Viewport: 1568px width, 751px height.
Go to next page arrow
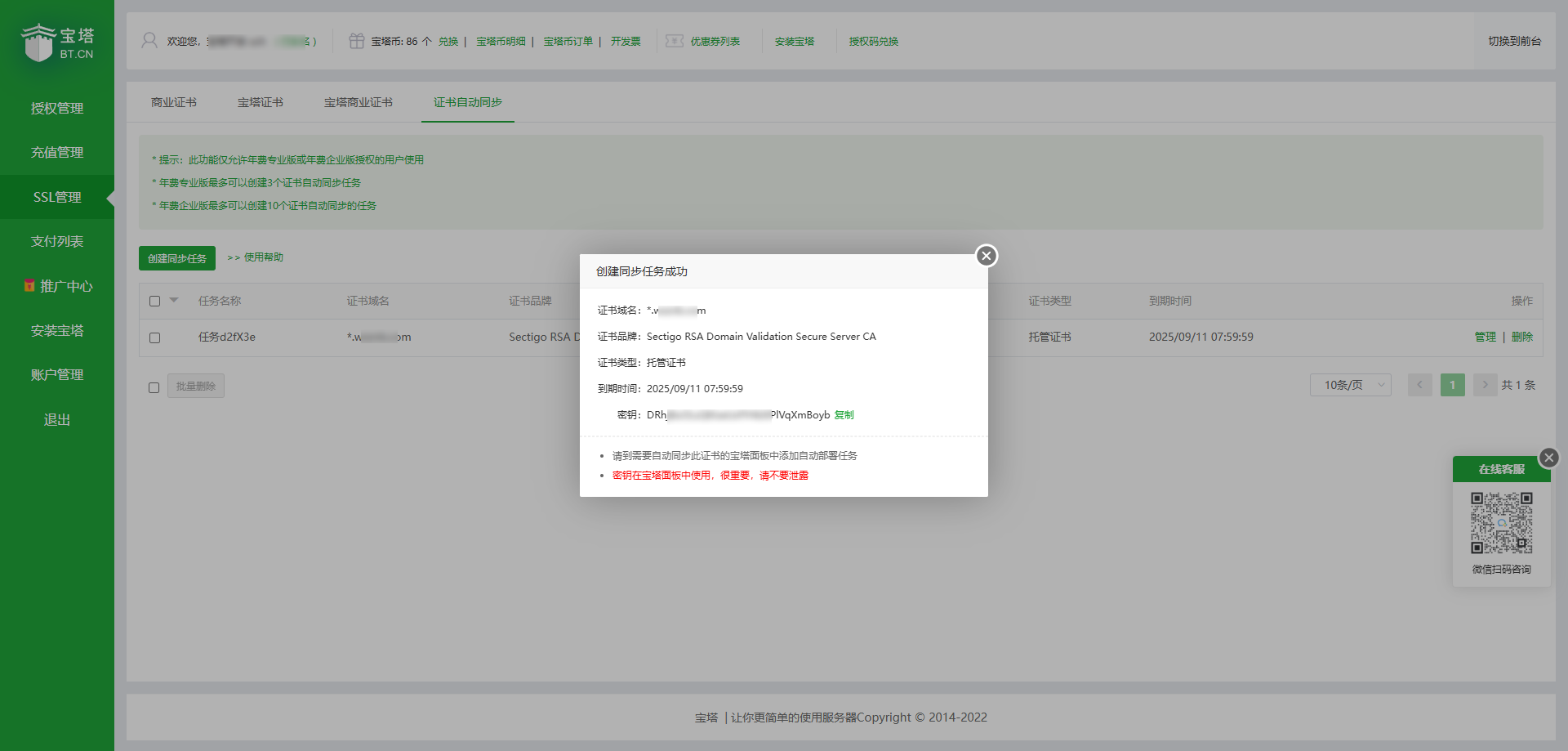point(1485,385)
